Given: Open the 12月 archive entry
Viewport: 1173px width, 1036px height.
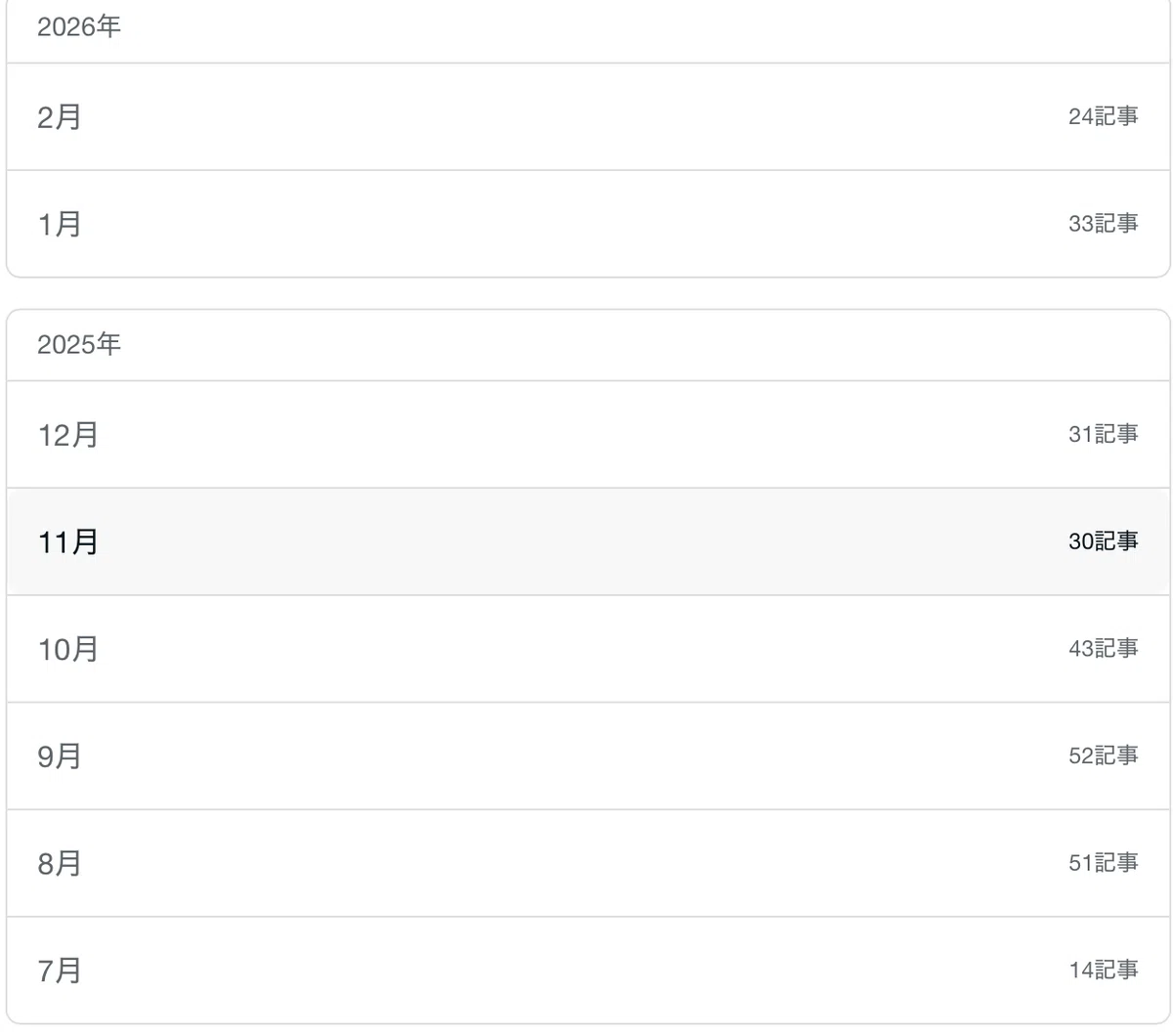Looking at the screenshot, I should pyautogui.click(x=587, y=434).
